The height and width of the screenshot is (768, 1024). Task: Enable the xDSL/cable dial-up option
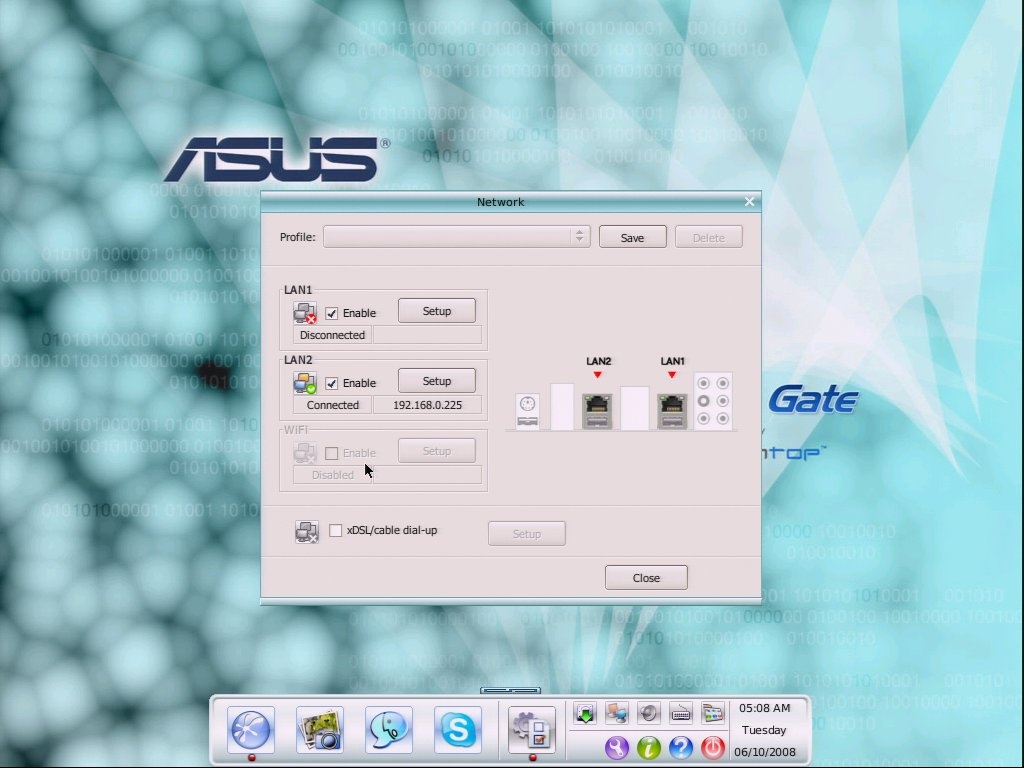click(336, 530)
